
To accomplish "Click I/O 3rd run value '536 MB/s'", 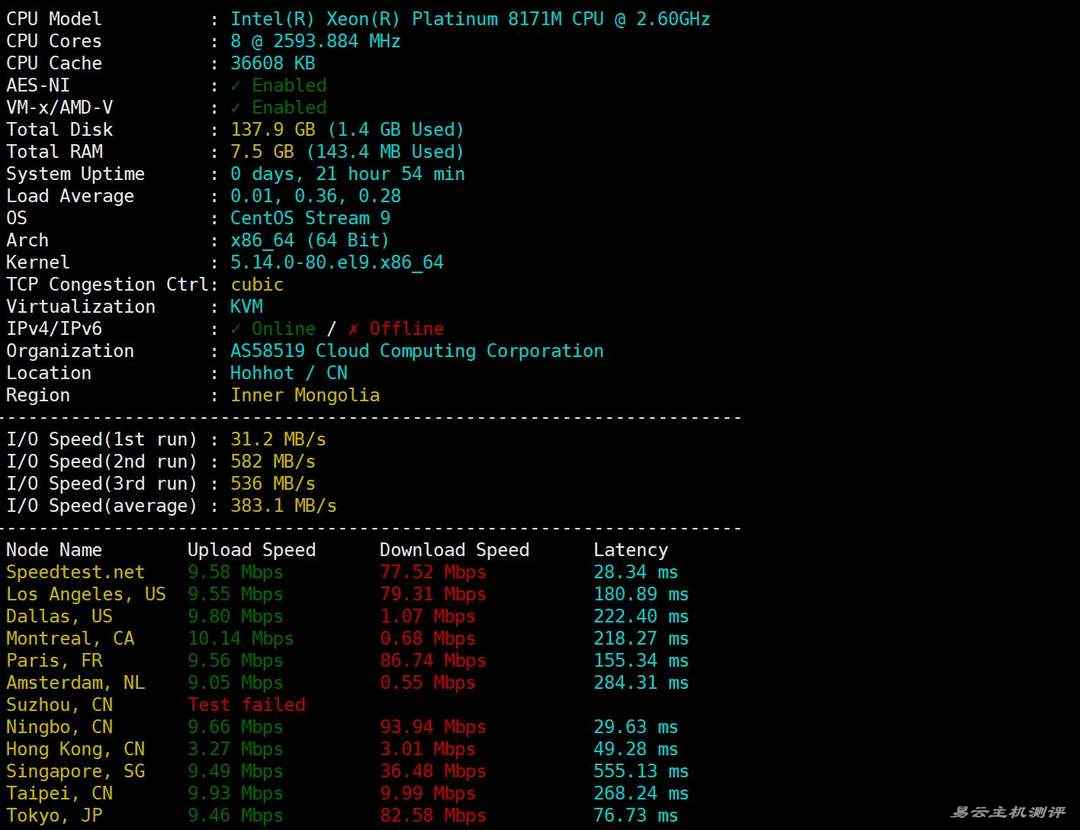I will pyautogui.click(x=273, y=484).
